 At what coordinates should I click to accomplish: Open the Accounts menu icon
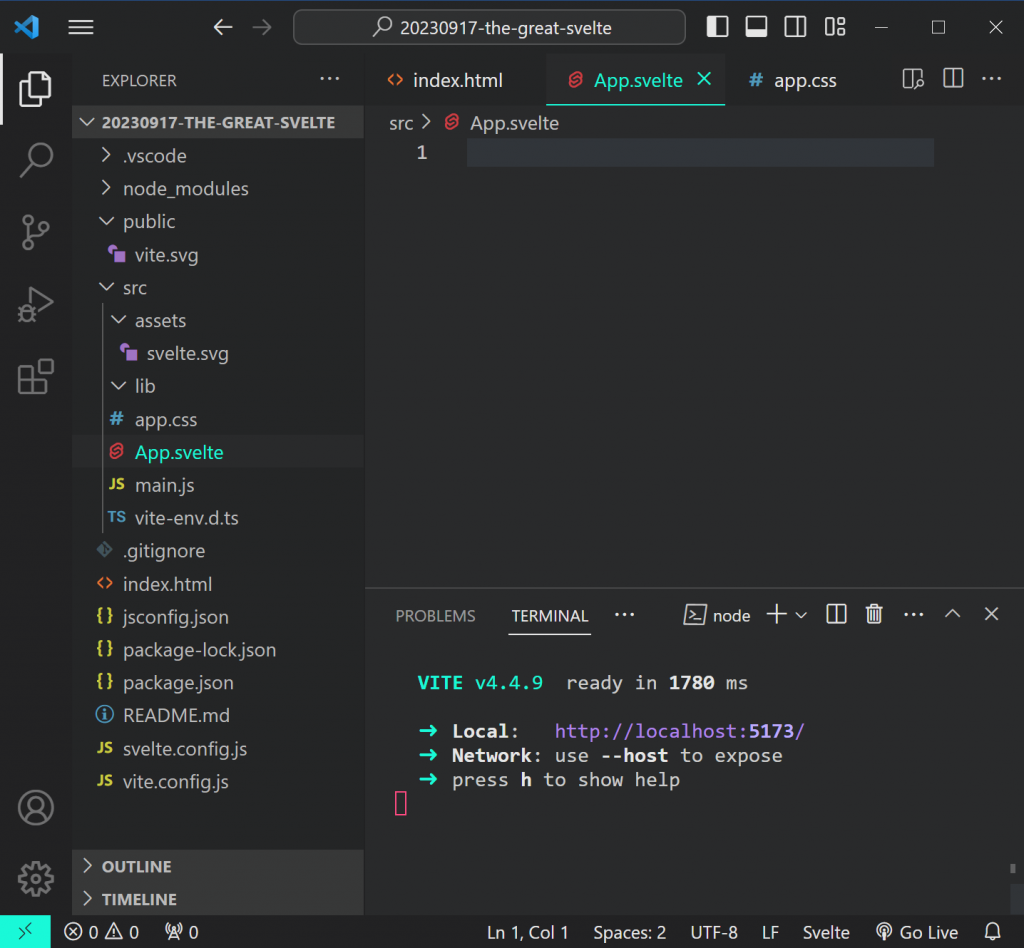coord(36,807)
